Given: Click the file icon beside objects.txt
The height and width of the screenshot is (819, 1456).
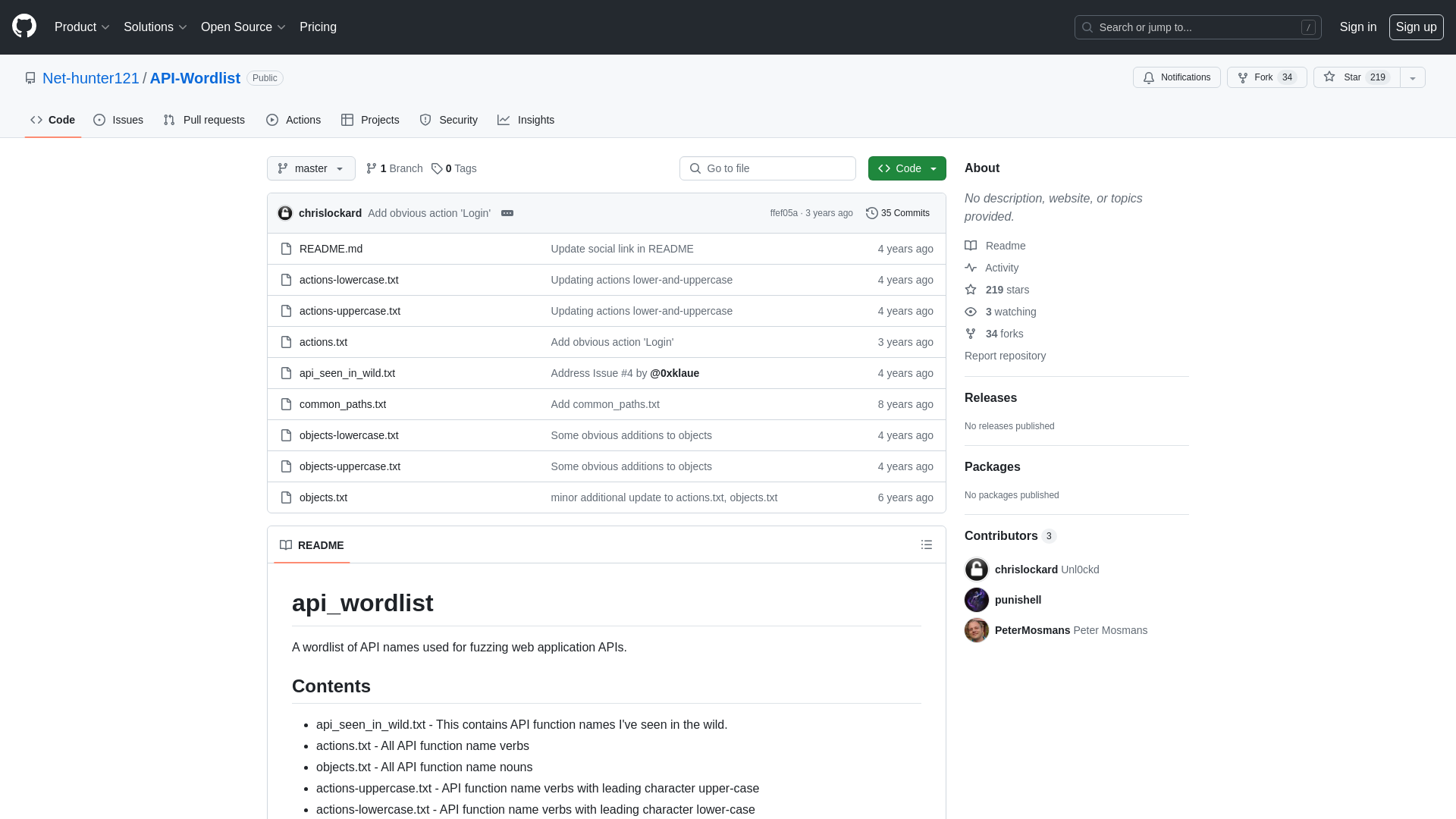Looking at the screenshot, I should click(x=286, y=497).
